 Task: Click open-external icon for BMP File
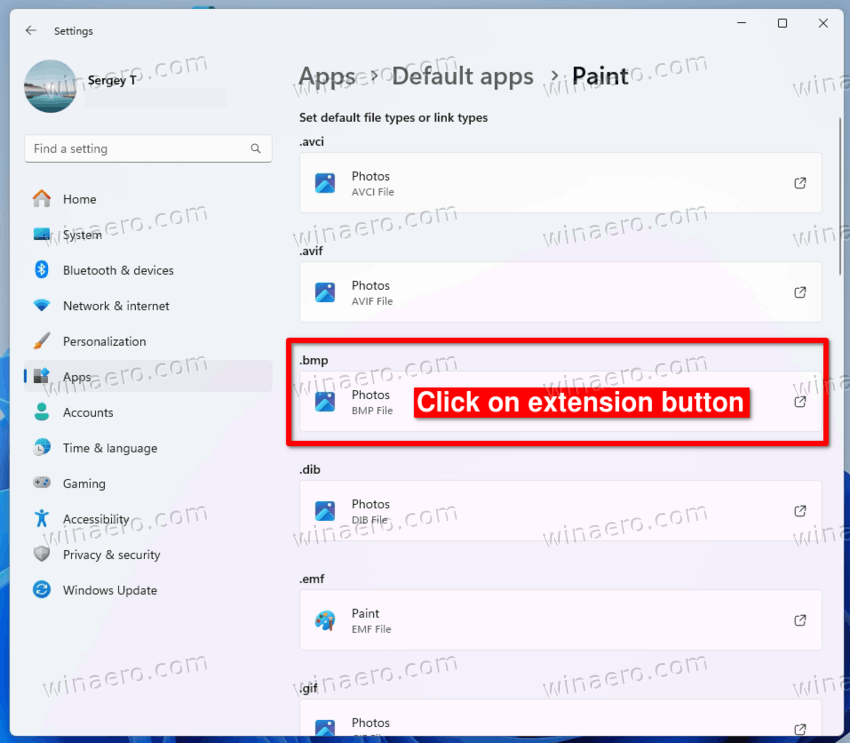pos(800,402)
